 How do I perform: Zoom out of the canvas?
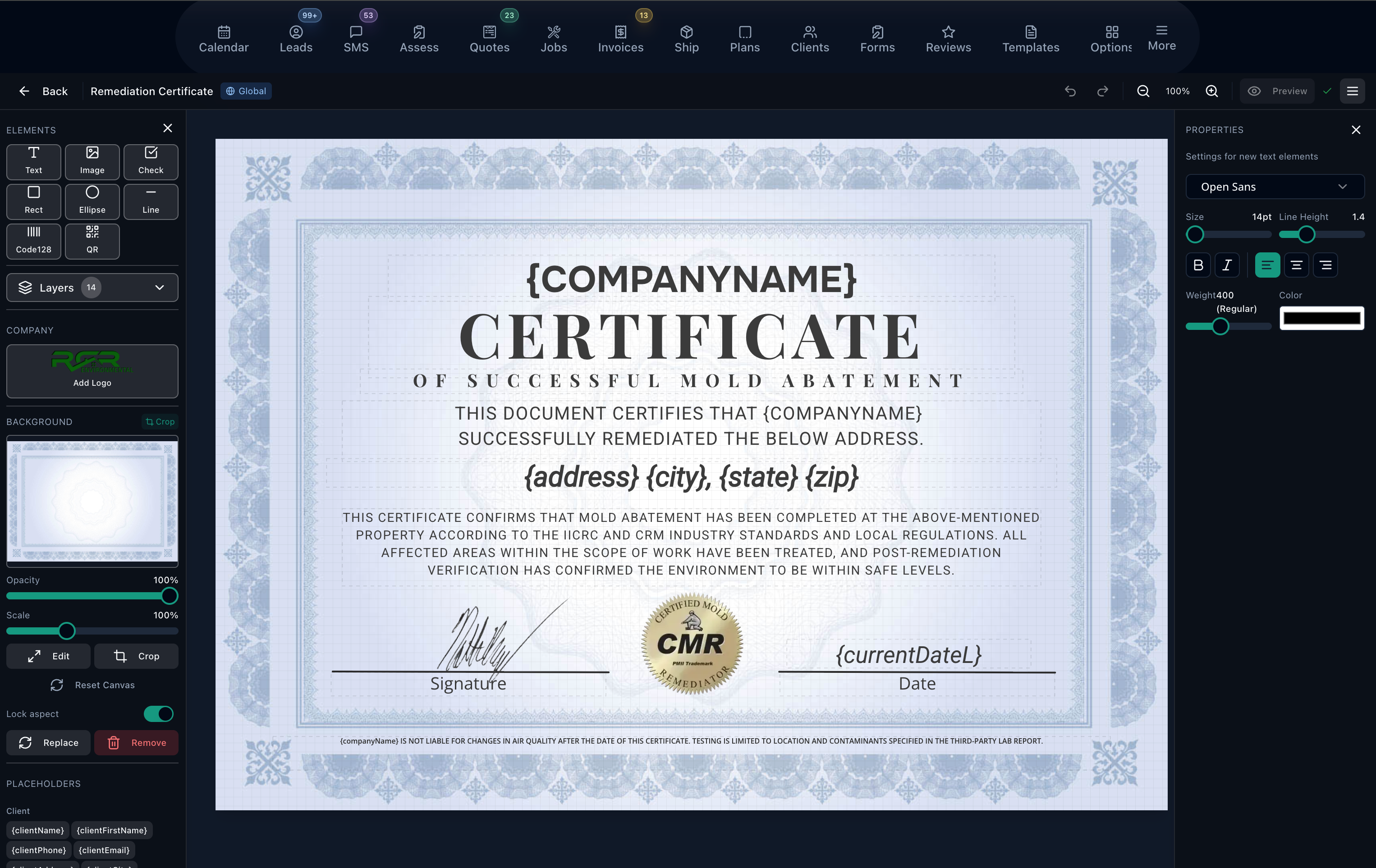click(x=1143, y=91)
